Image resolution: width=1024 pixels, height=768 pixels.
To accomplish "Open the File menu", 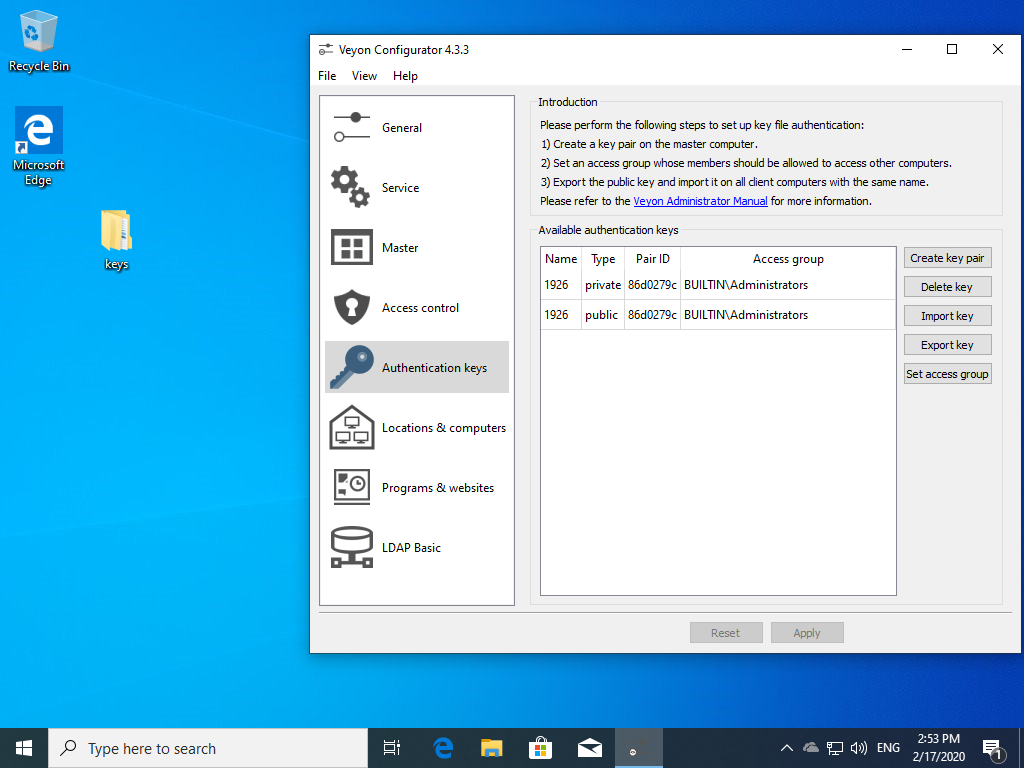I will tap(327, 76).
